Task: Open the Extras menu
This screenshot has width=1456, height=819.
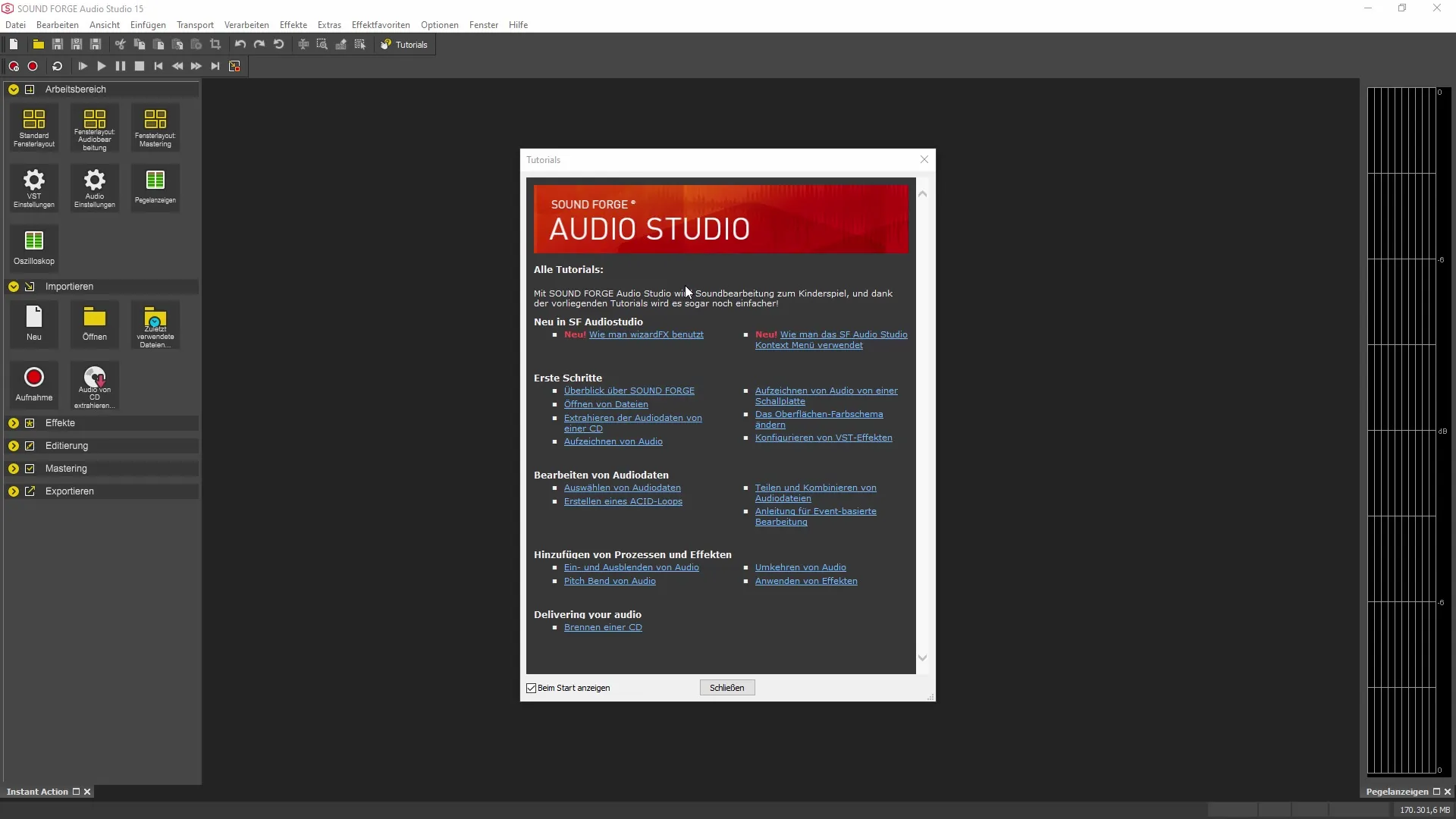Action: click(329, 25)
